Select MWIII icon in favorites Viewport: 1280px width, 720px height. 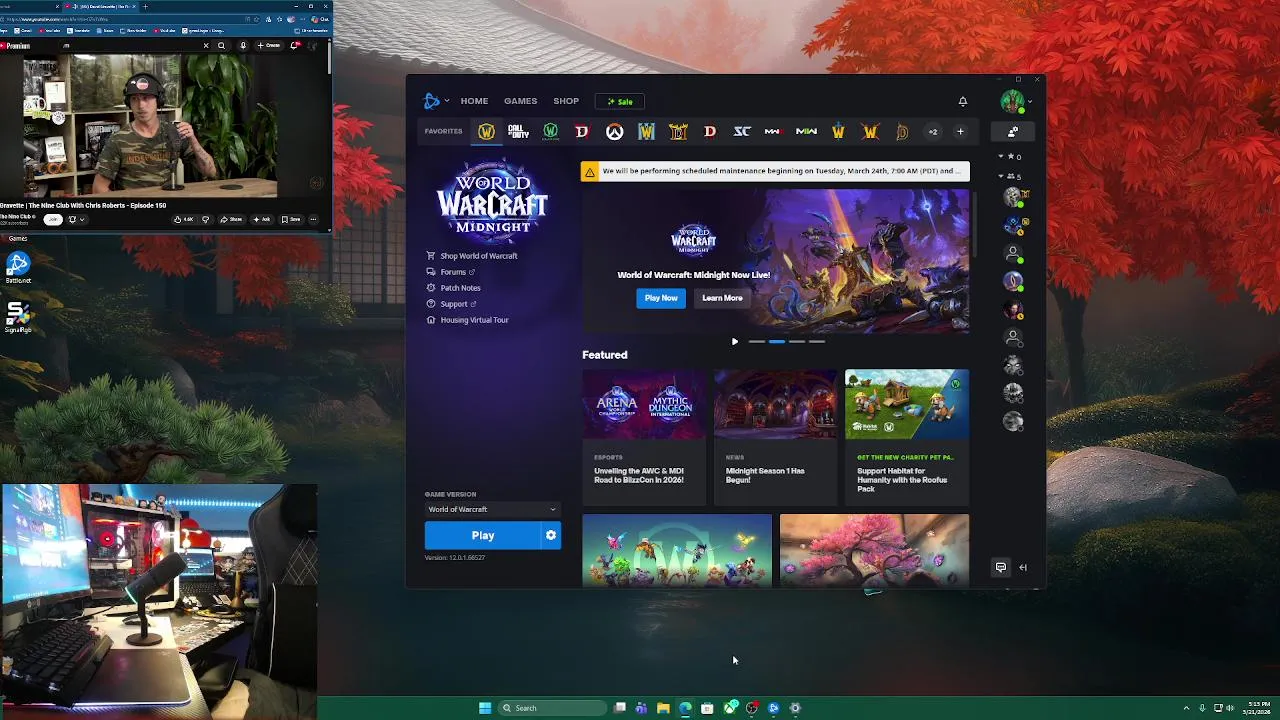[773, 131]
